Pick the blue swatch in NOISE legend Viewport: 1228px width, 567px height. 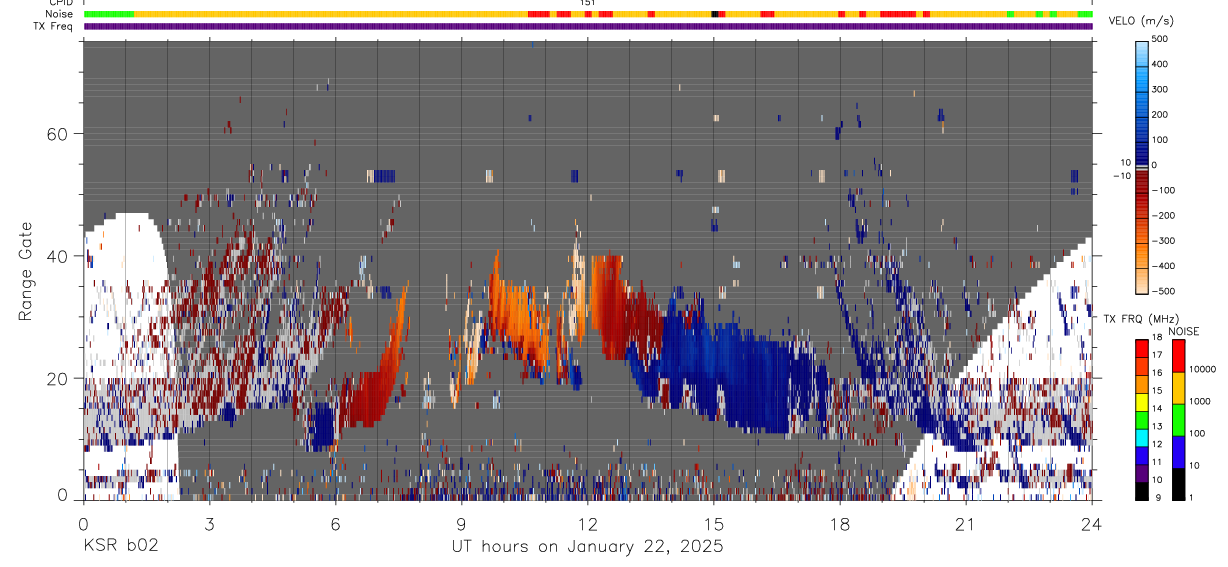click(x=1178, y=451)
